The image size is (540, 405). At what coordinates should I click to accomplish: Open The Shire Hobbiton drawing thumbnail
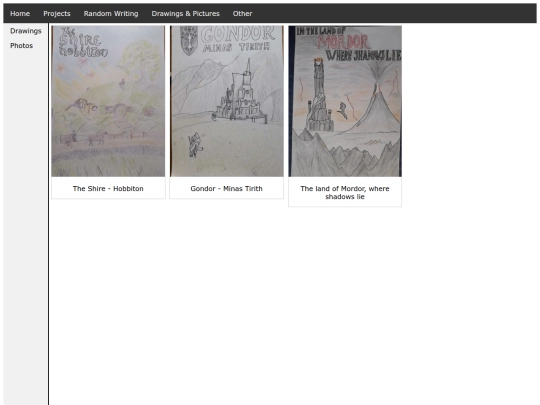pos(108,101)
